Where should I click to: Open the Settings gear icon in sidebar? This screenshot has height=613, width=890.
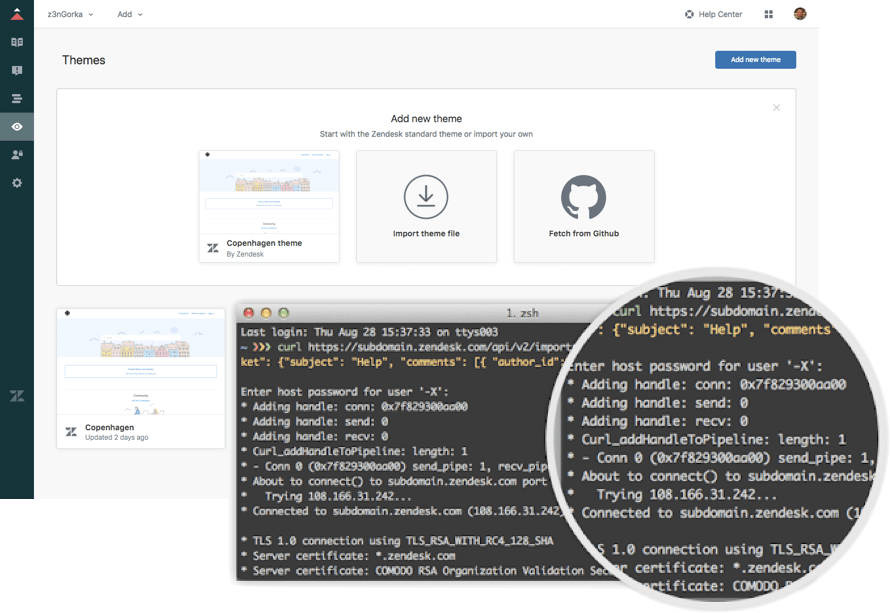pyautogui.click(x=17, y=183)
